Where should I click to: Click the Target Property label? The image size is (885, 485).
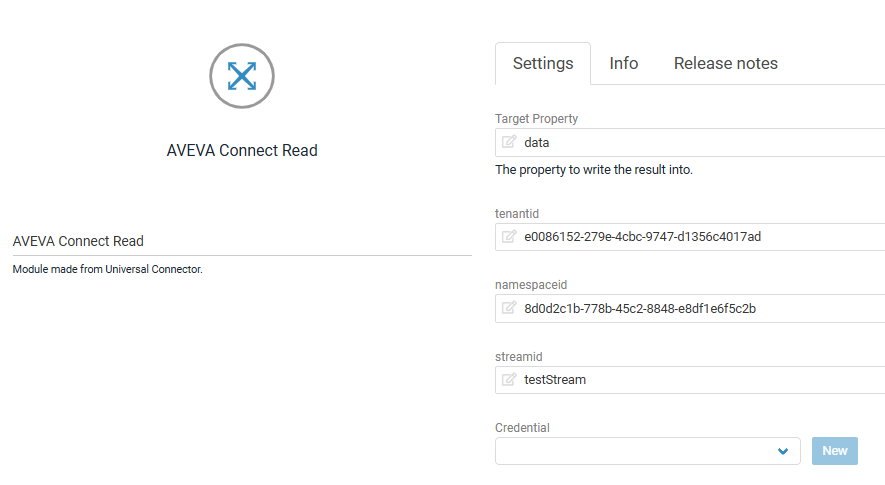point(536,119)
